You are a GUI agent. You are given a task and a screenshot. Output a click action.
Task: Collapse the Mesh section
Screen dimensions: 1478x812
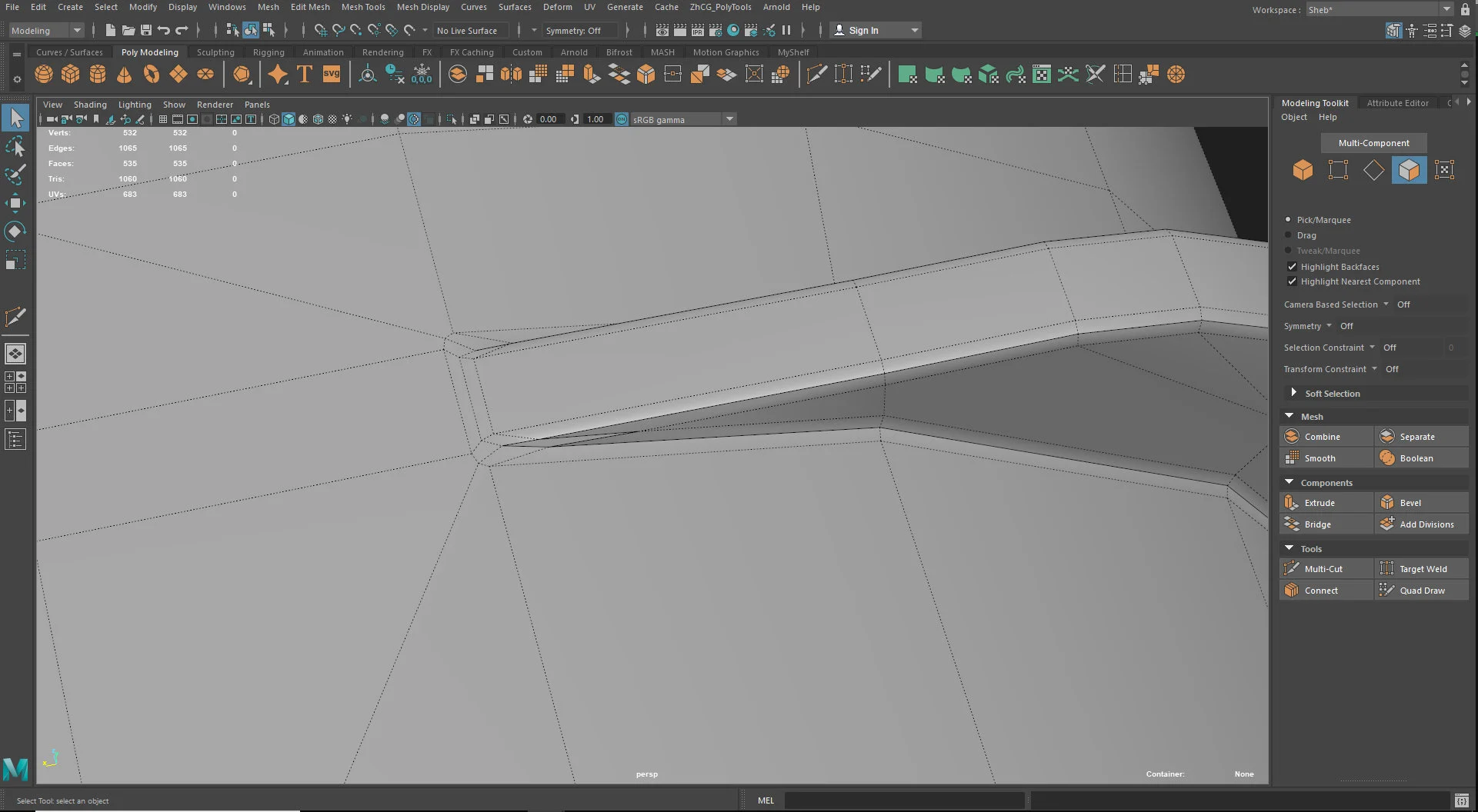click(1289, 416)
